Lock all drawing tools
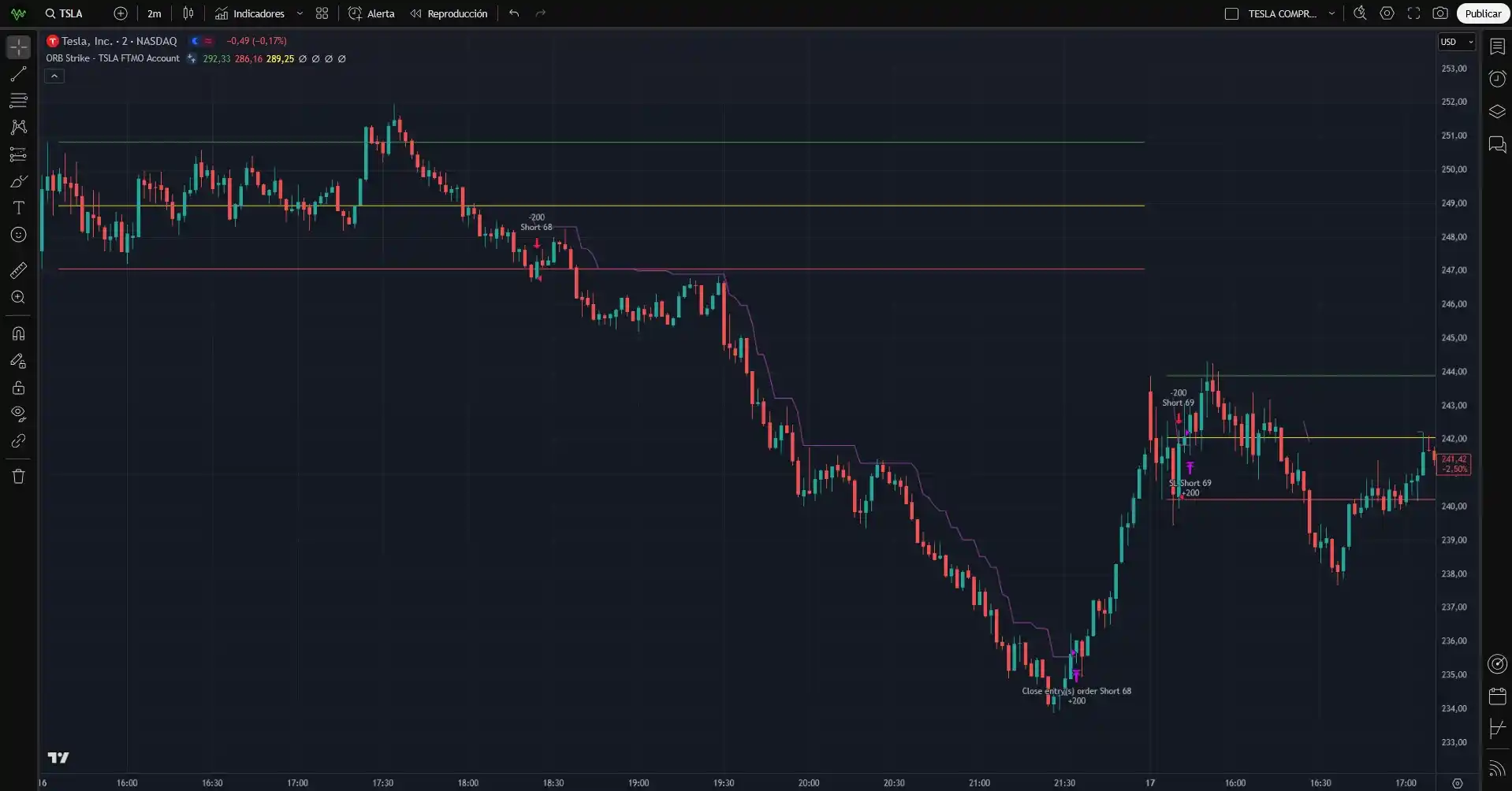This screenshot has width=1512, height=791. tap(17, 388)
